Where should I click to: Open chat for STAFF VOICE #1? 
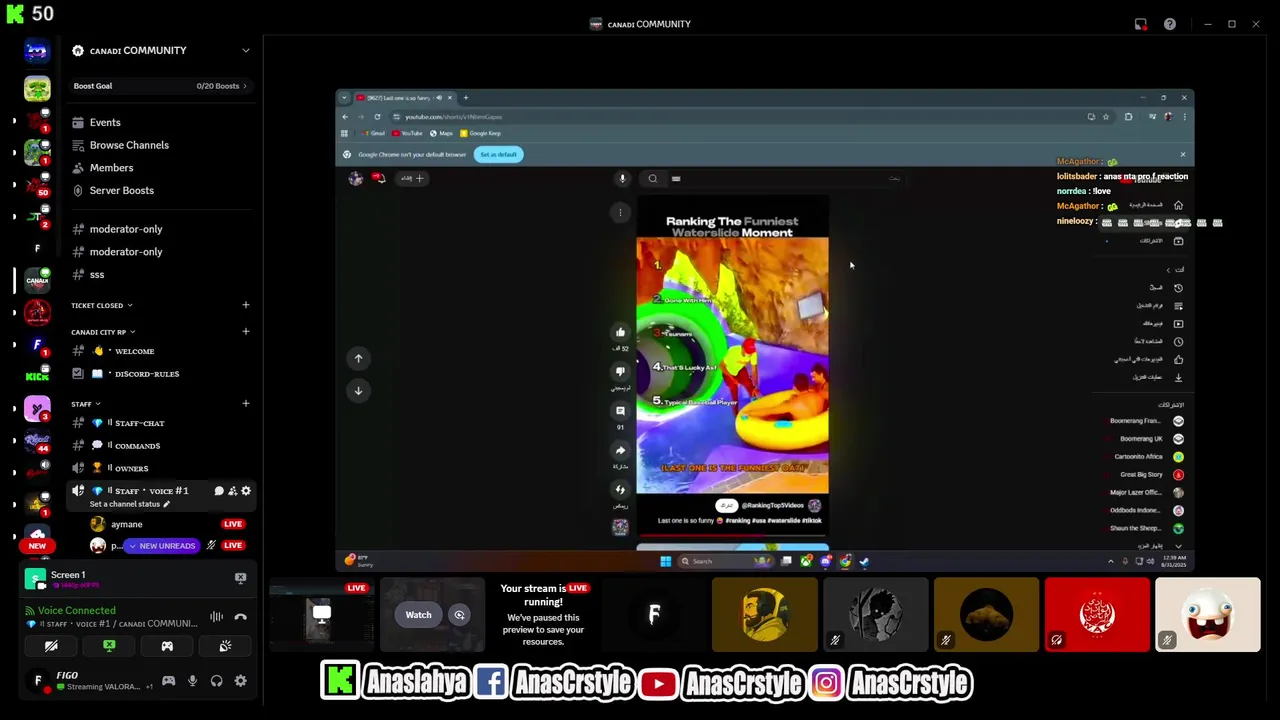coord(219,491)
